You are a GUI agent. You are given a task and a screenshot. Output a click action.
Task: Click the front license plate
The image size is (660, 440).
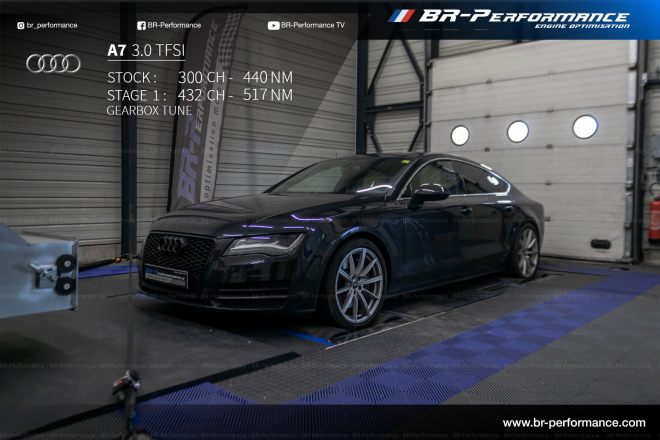click(x=165, y=276)
